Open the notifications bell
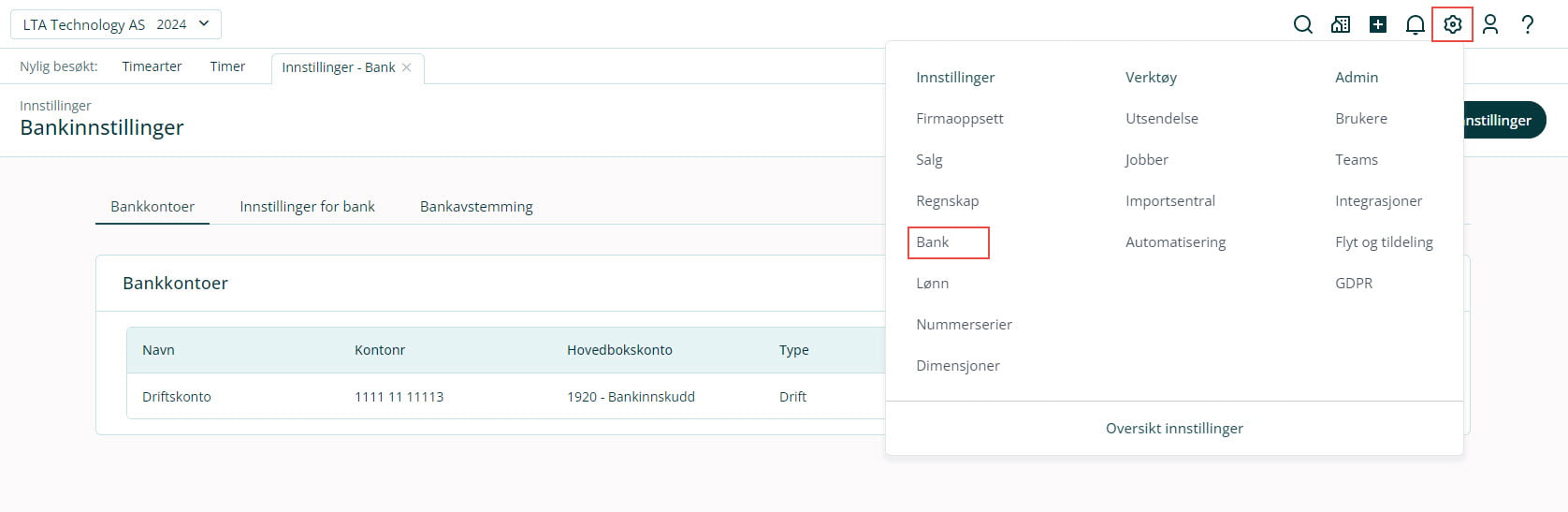The image size is (1568, 512). 1416,25
